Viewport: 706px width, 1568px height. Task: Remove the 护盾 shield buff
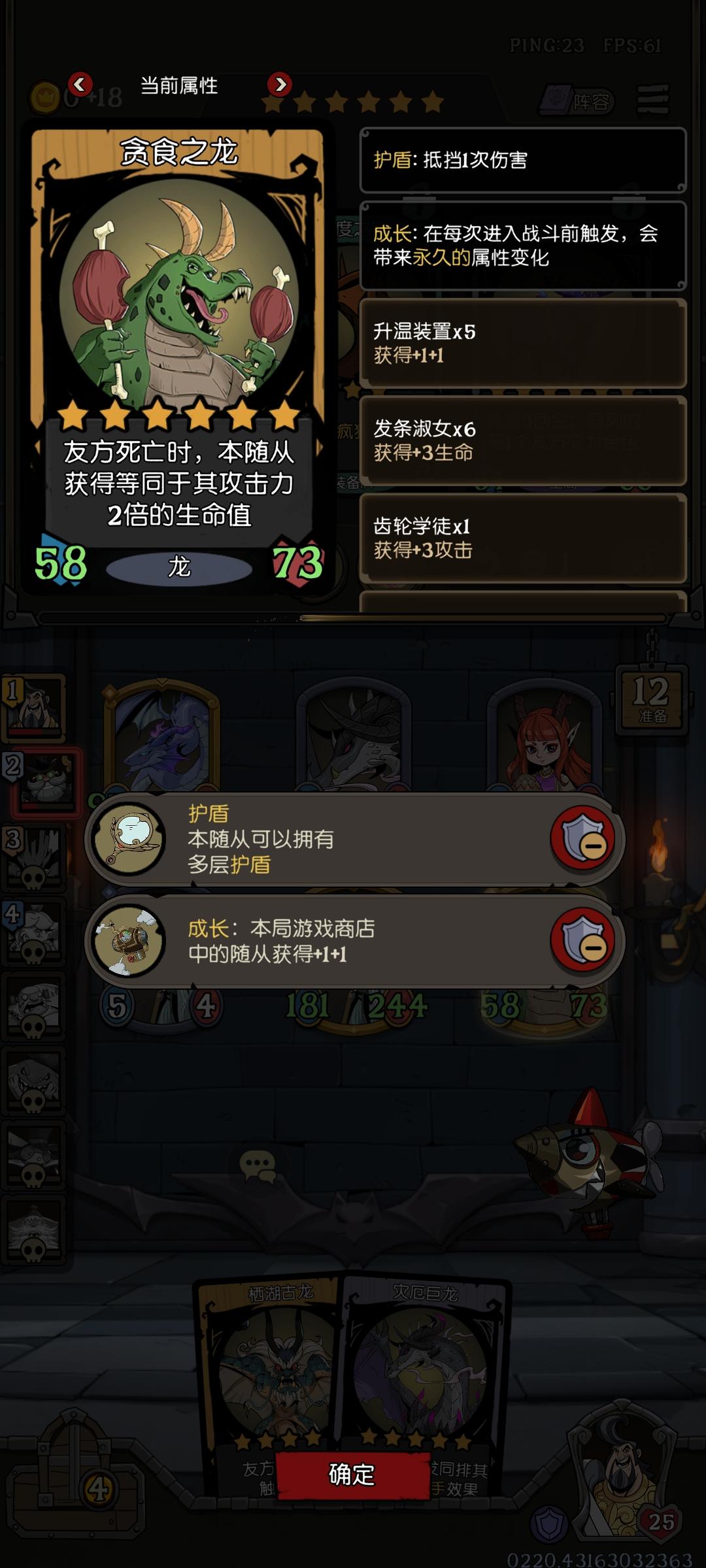point(582,839)
